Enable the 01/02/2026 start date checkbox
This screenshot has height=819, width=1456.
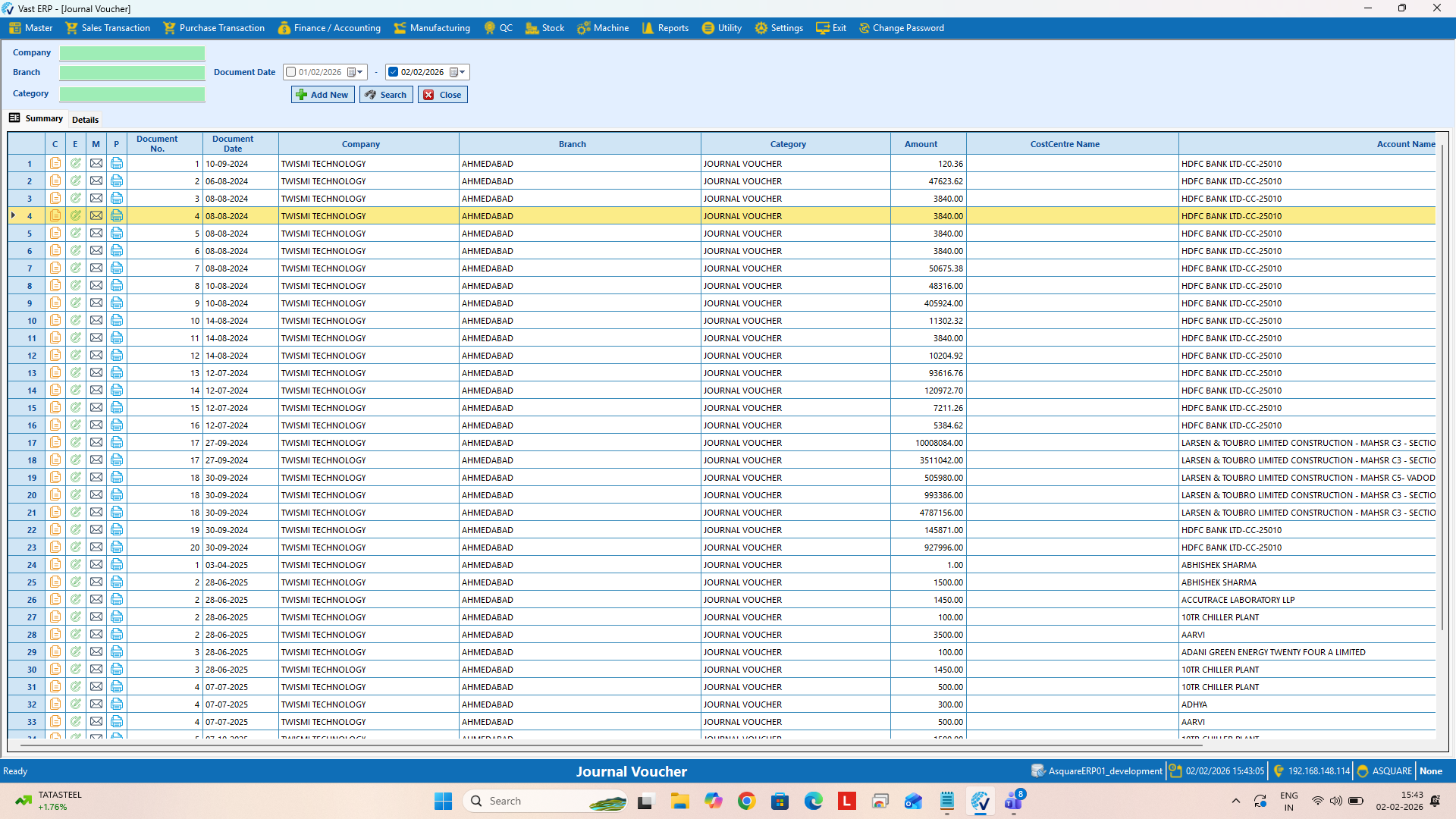pyautogui.click(x=291, y=72)
